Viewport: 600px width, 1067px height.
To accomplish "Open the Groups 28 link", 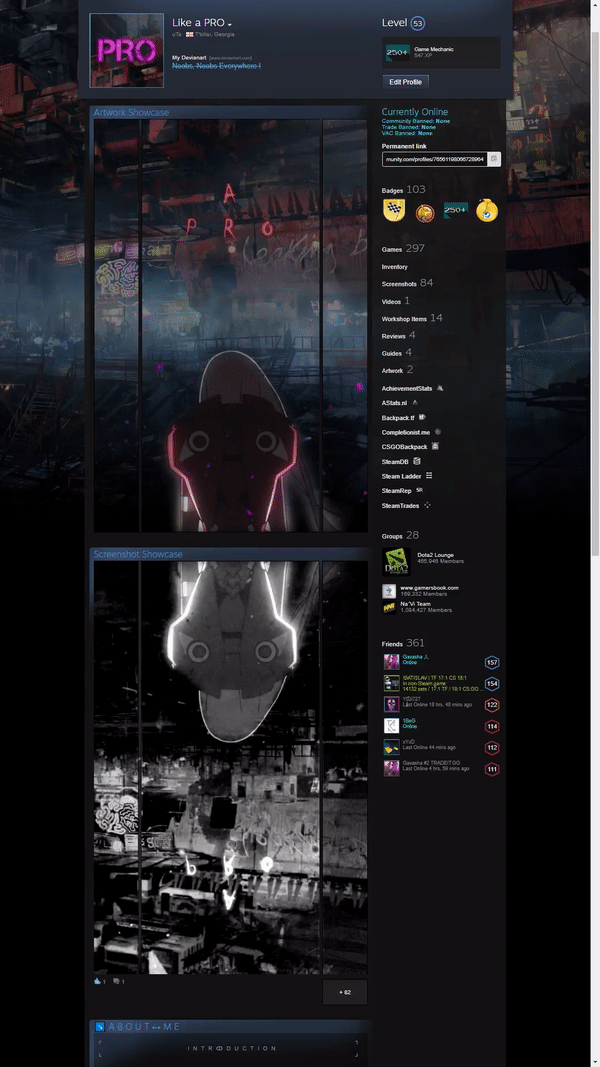I will (401, 536).
